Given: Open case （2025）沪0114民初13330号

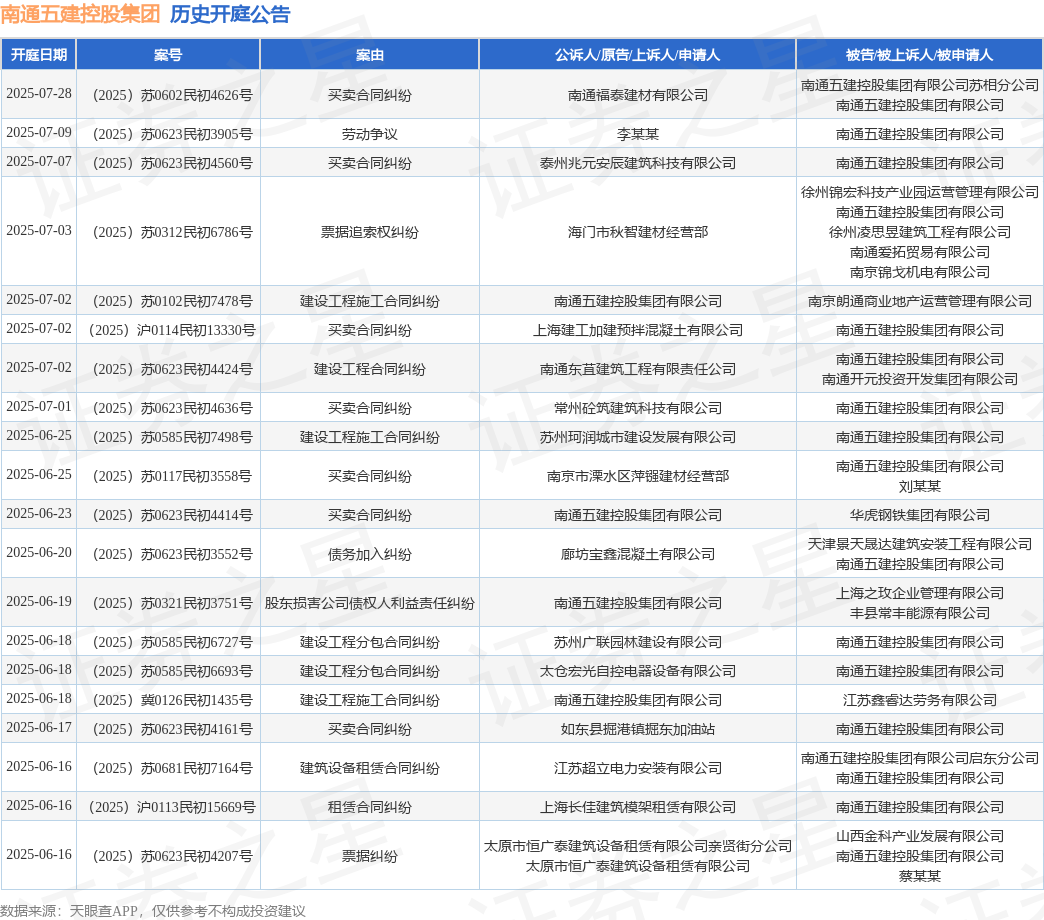Looking at the screenshot, I should pyautogui.click(x=168, y=330).
